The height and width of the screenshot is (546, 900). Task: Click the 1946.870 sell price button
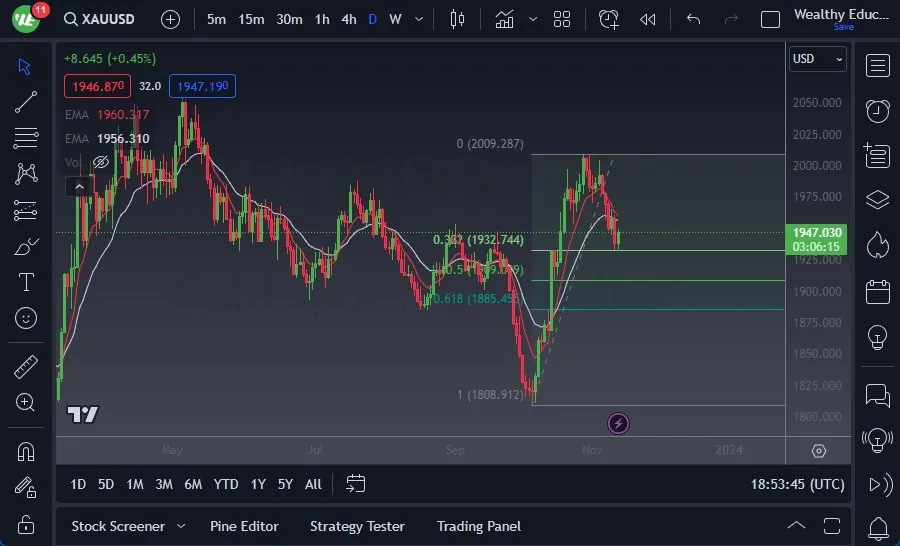click(x=98, y=86)
